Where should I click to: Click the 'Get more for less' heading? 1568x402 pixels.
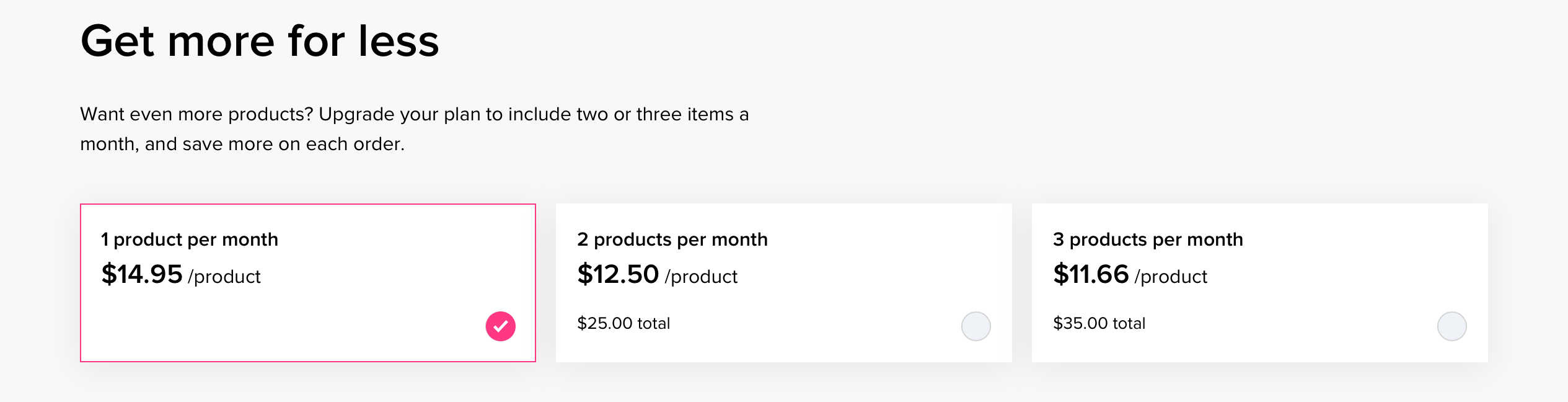(x=260, y=41)
